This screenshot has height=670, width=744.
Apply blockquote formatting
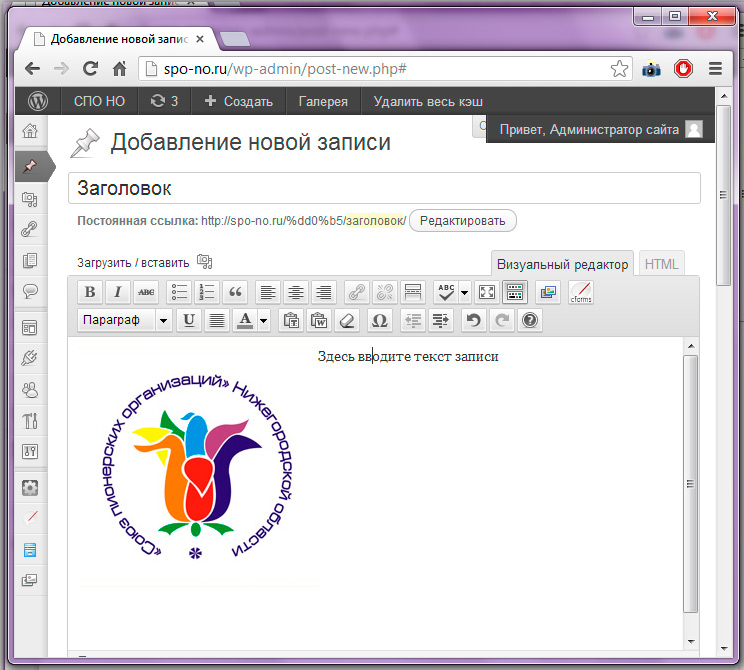point(235,292)
